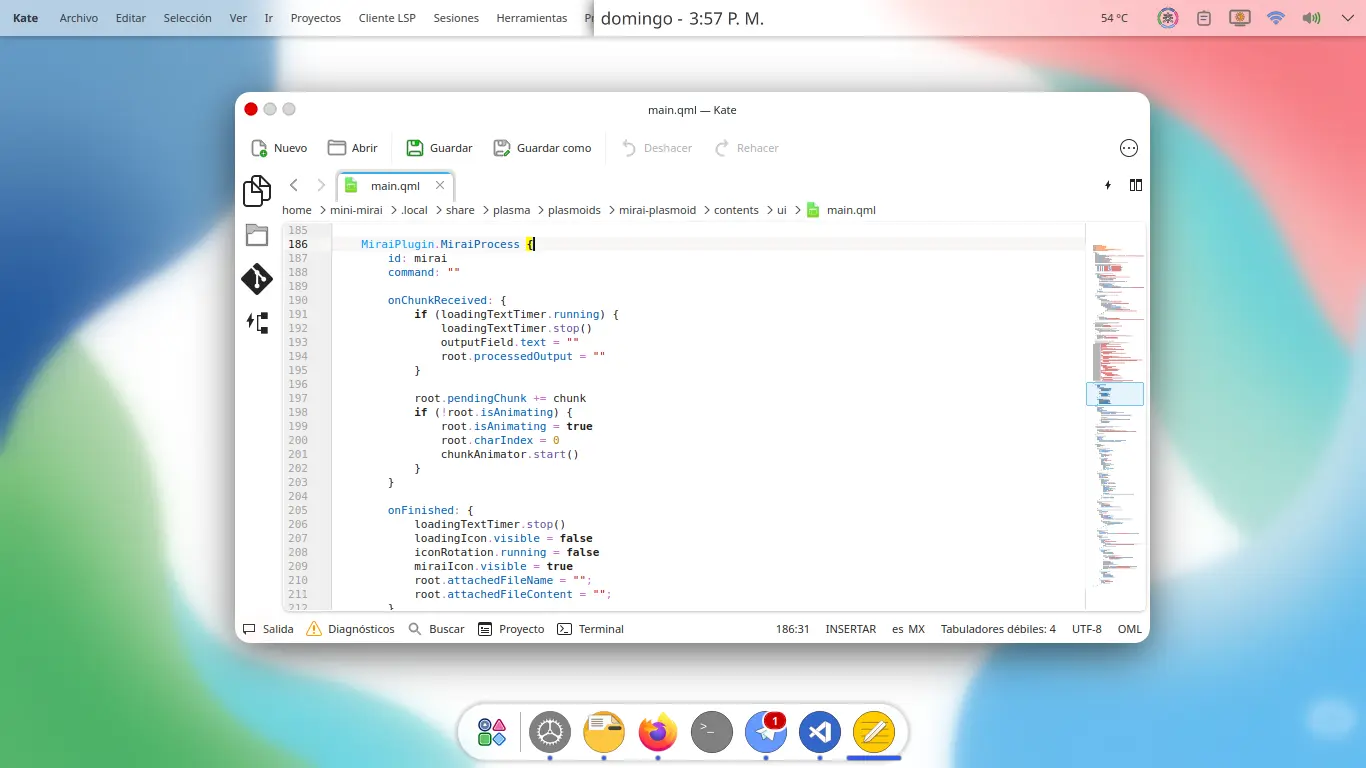Open the Proyecto panel
Image resolution: width=1366 pixels, height=768 pixels.
pyautogui.click(x=511, y=629)
